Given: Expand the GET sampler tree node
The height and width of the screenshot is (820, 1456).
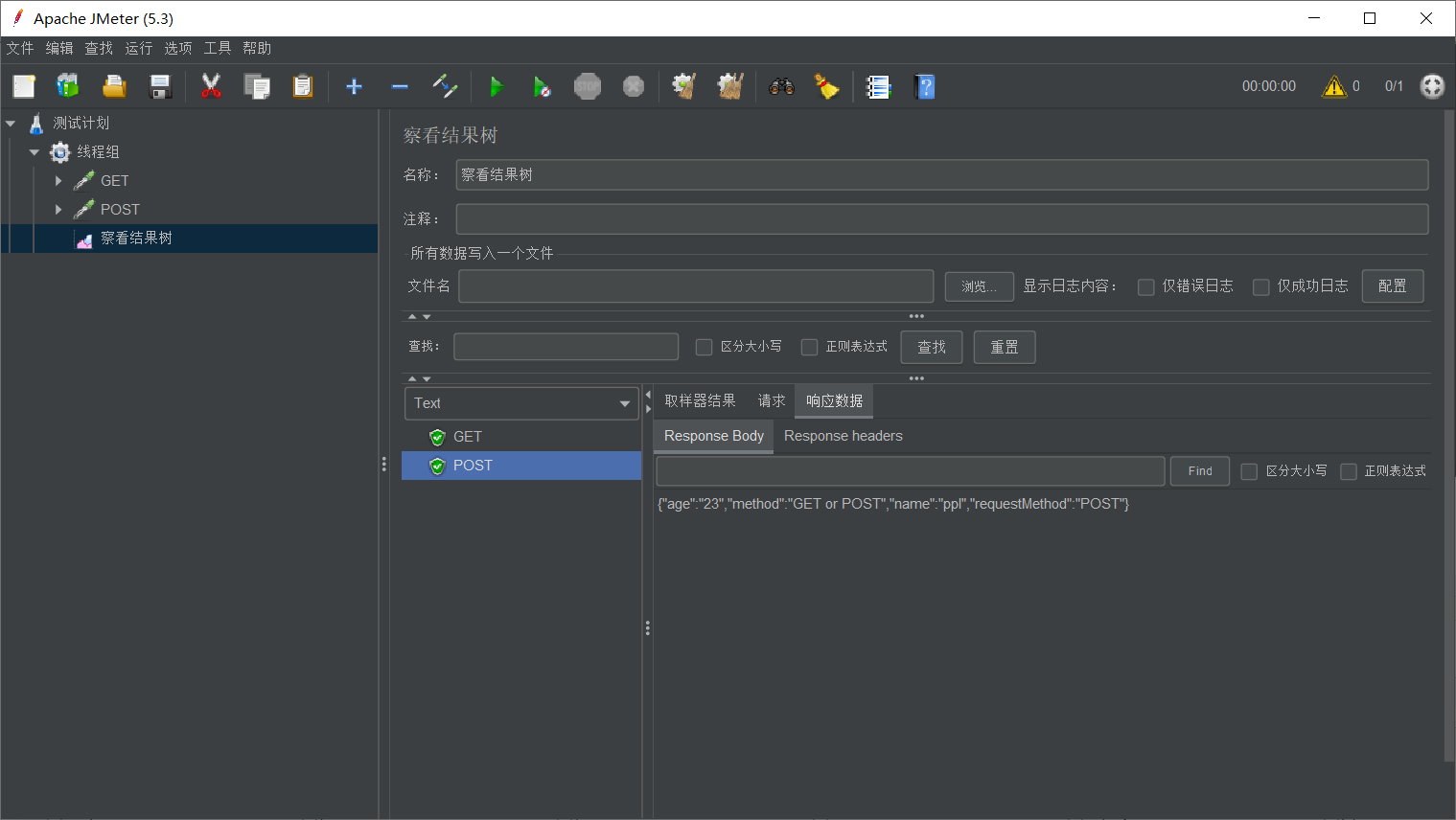Looking at the screenshot, I should pos(58,181).
